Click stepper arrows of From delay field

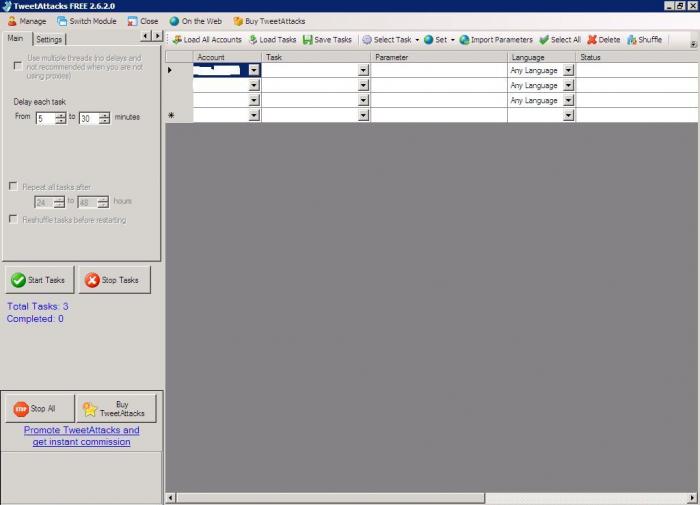61,118
